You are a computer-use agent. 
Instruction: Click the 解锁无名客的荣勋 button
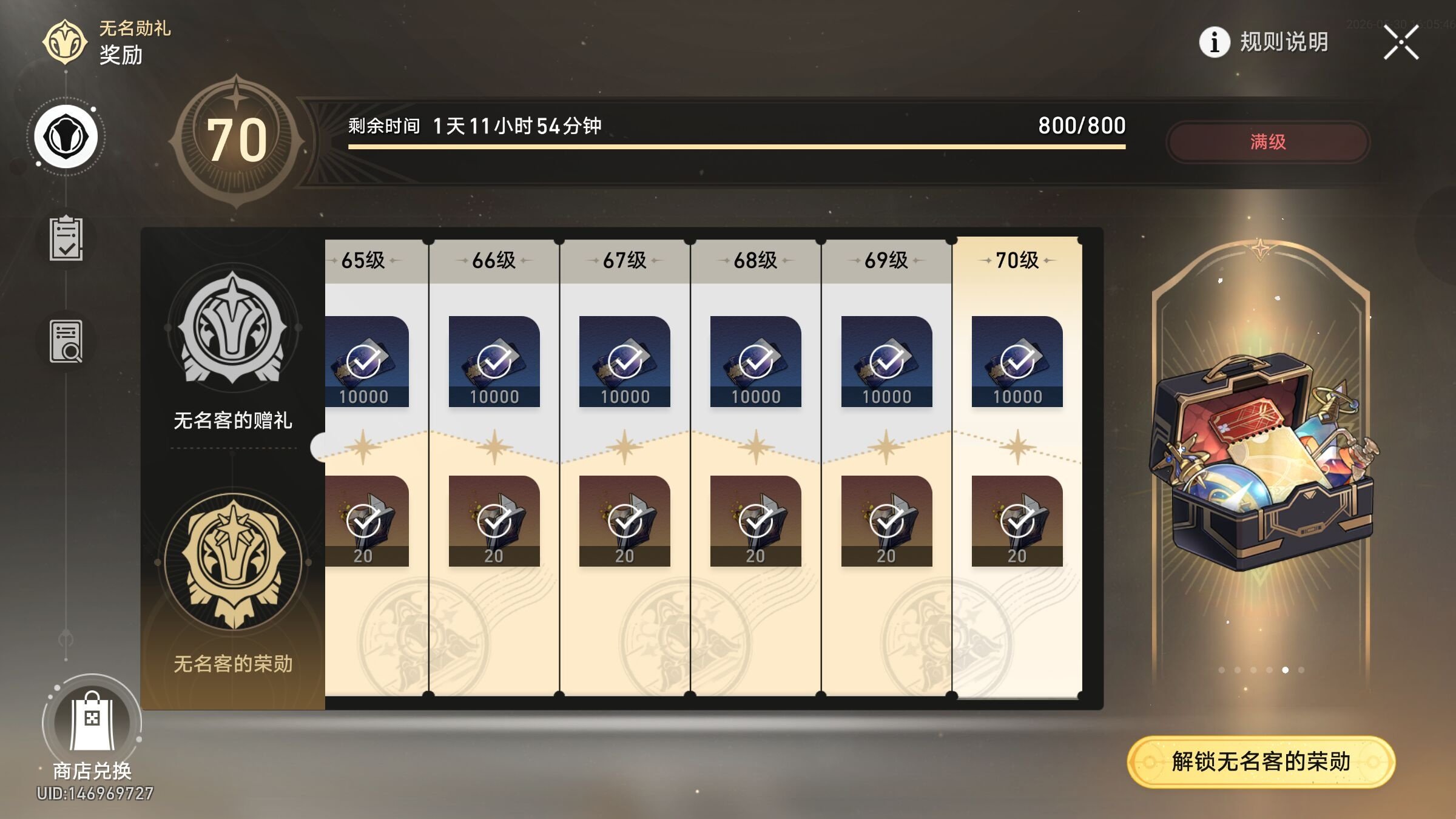[1261, 762]
